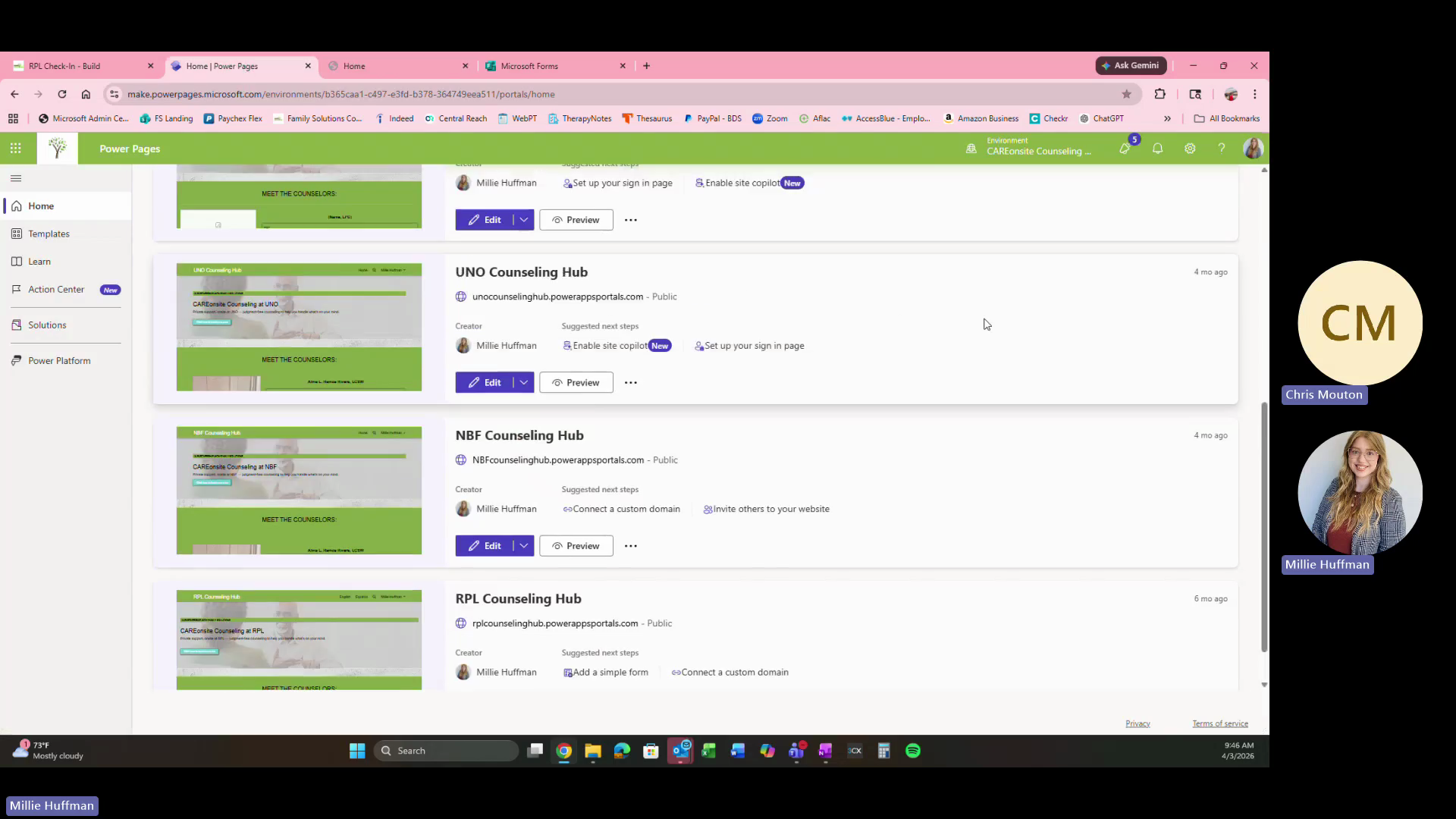The height and width of the screenshot is (819, 1456).
Task: Click Enable site copilot for UNO hub
Action: tap(617, 346)
